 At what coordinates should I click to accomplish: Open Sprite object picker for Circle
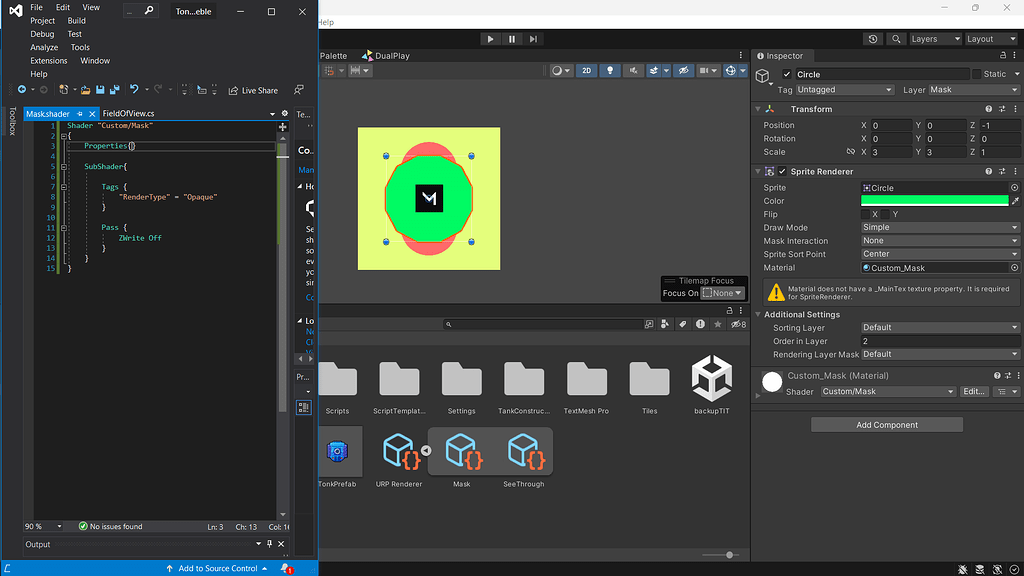pyautogui.click(x=1014, y=188)
